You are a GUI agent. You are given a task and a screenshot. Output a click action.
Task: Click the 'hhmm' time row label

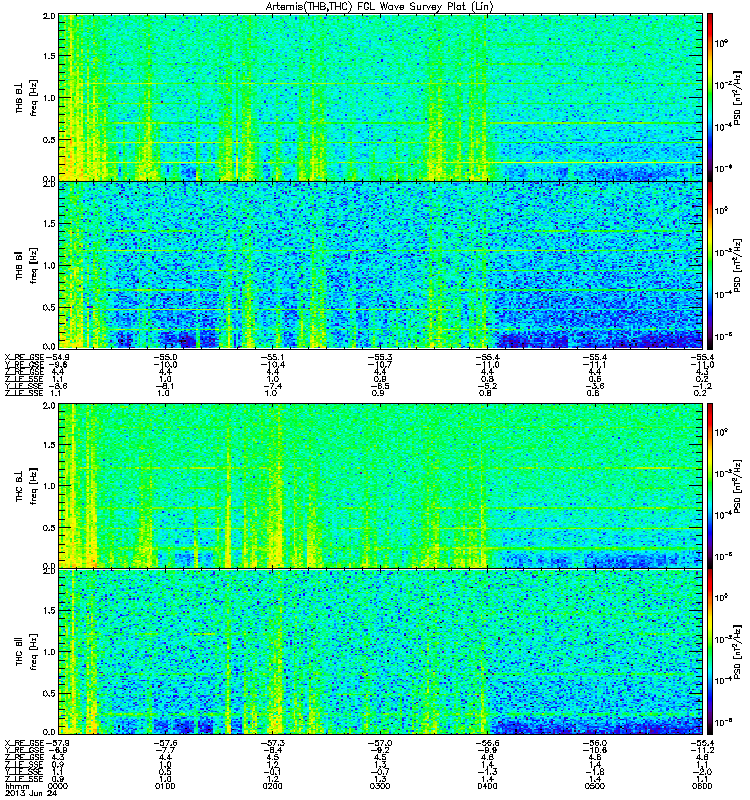pyautogui.click(x=17, y=786)
